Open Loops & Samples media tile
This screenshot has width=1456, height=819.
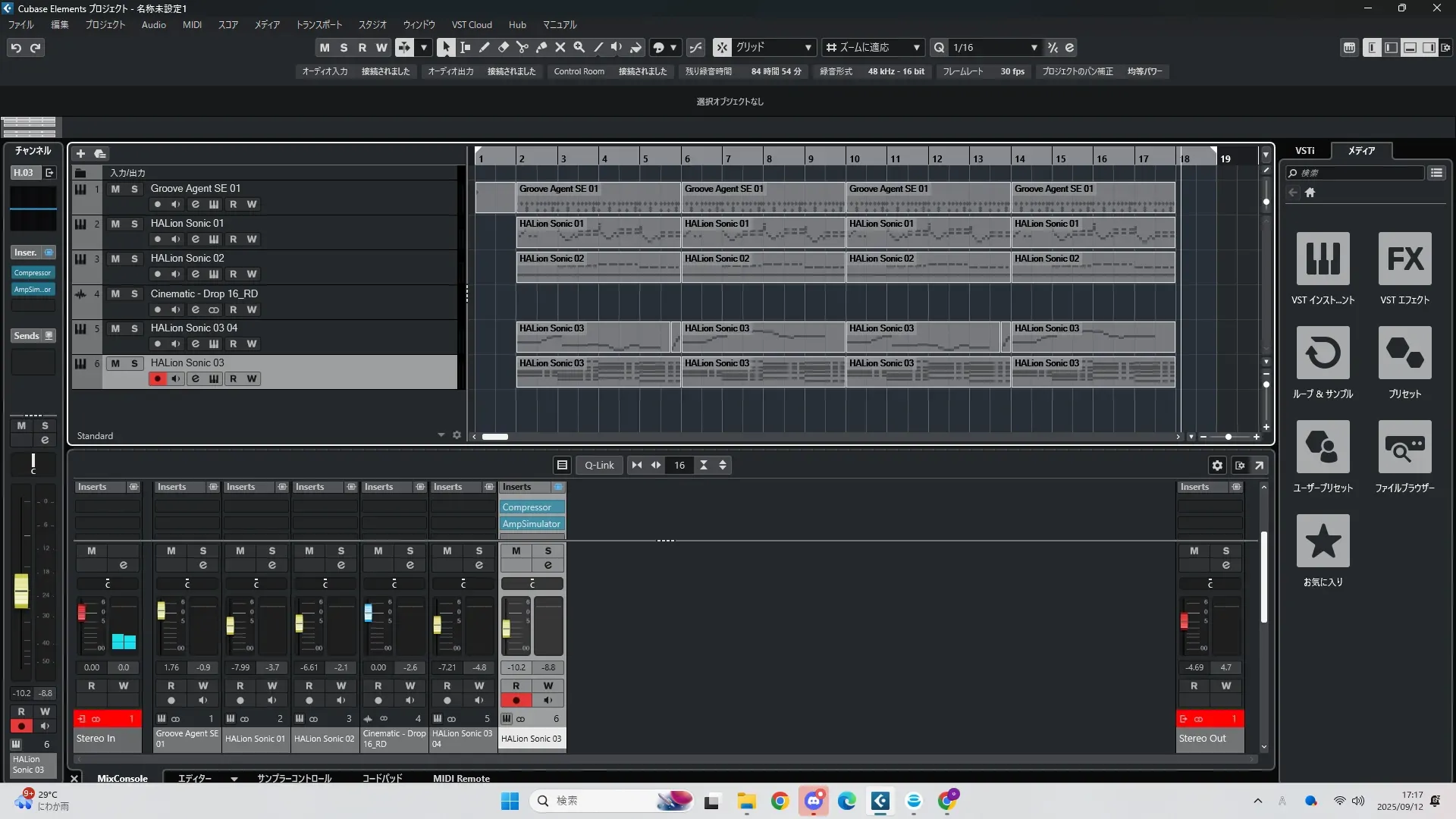1323,353
